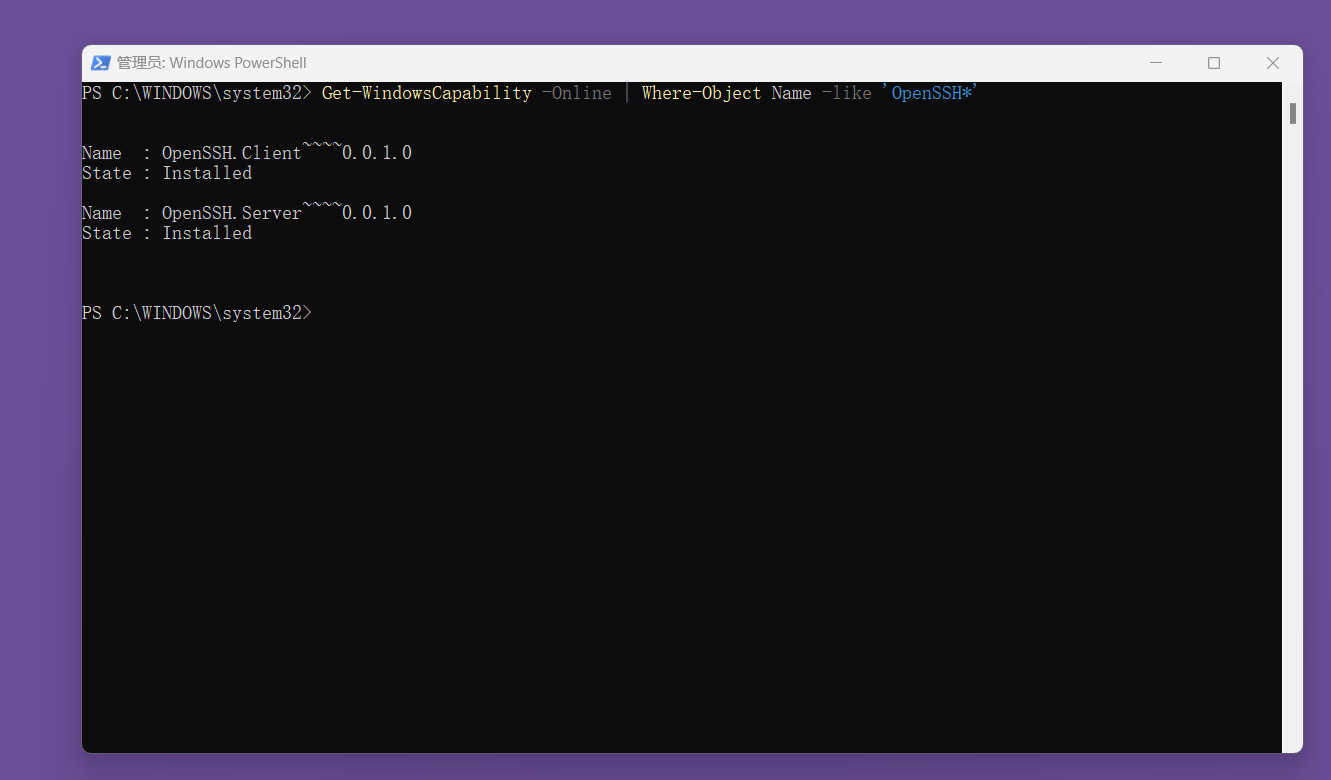Click the first PS C:\WINDOWS\system32> prompt
The width and height of the screenshot is (1331, 780).
[196, 93]
